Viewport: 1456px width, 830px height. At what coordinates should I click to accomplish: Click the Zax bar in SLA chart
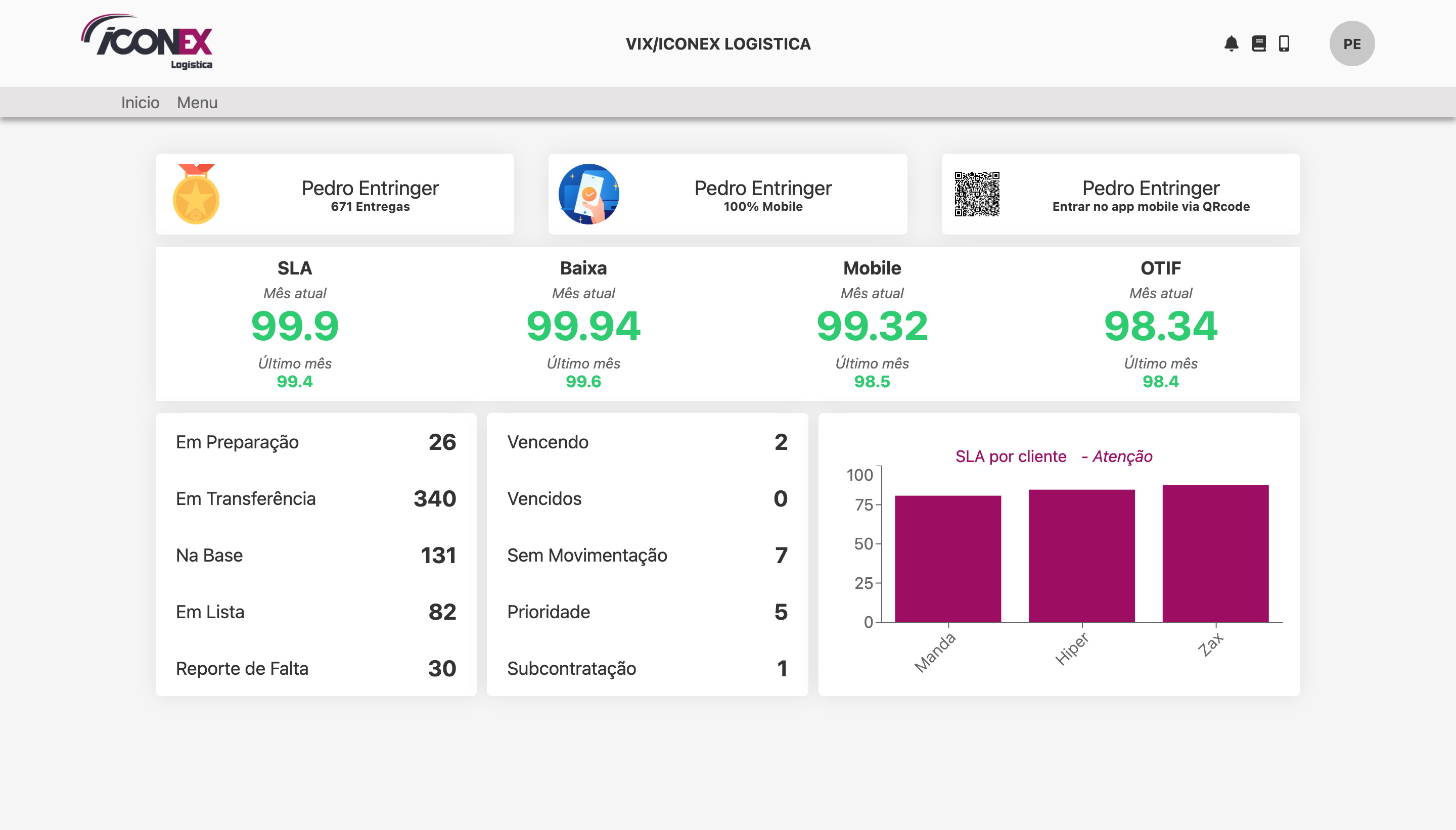tap(1215, 554)
